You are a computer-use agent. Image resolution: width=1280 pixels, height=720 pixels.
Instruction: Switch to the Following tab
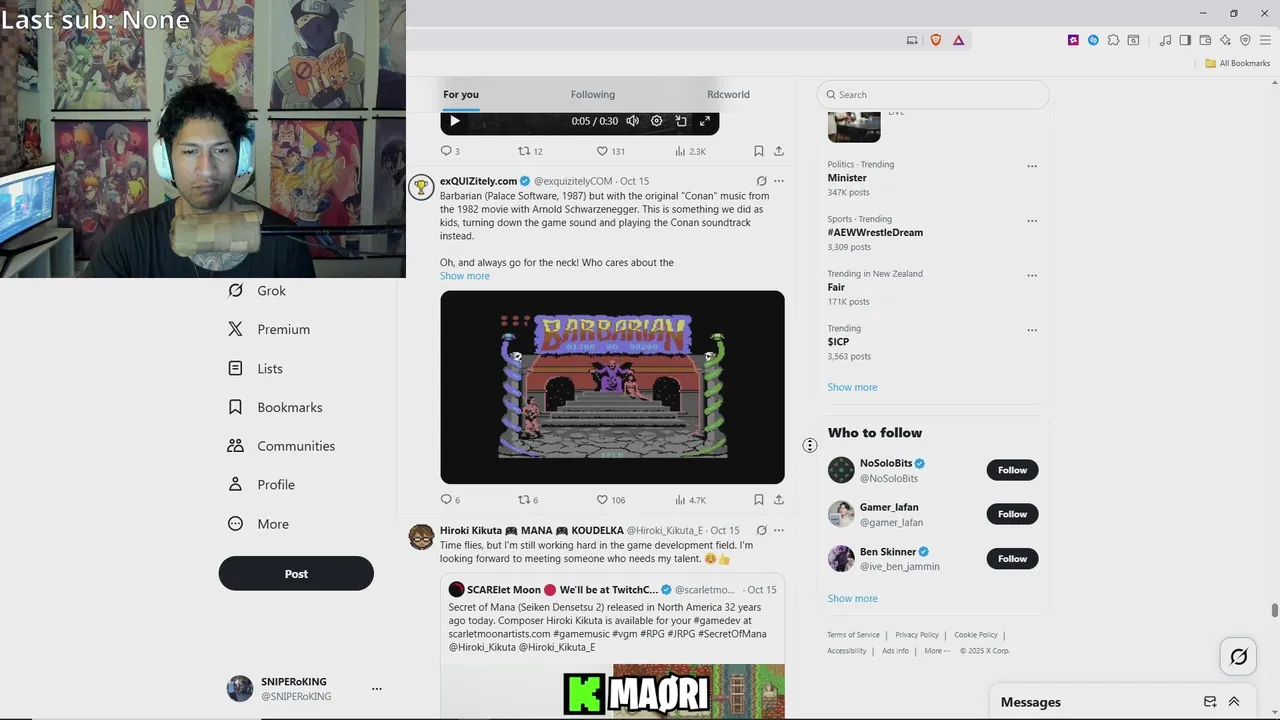(593, 94)
